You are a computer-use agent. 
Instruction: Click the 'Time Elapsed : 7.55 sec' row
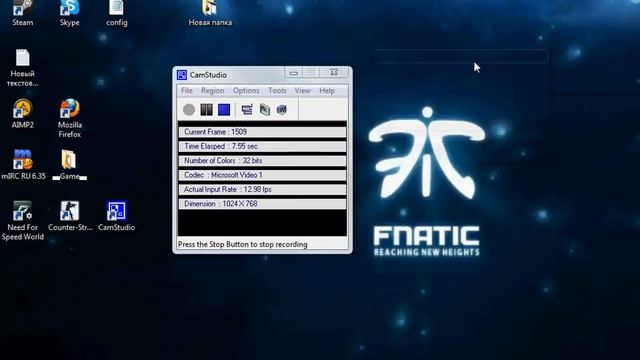pos(262,146)
